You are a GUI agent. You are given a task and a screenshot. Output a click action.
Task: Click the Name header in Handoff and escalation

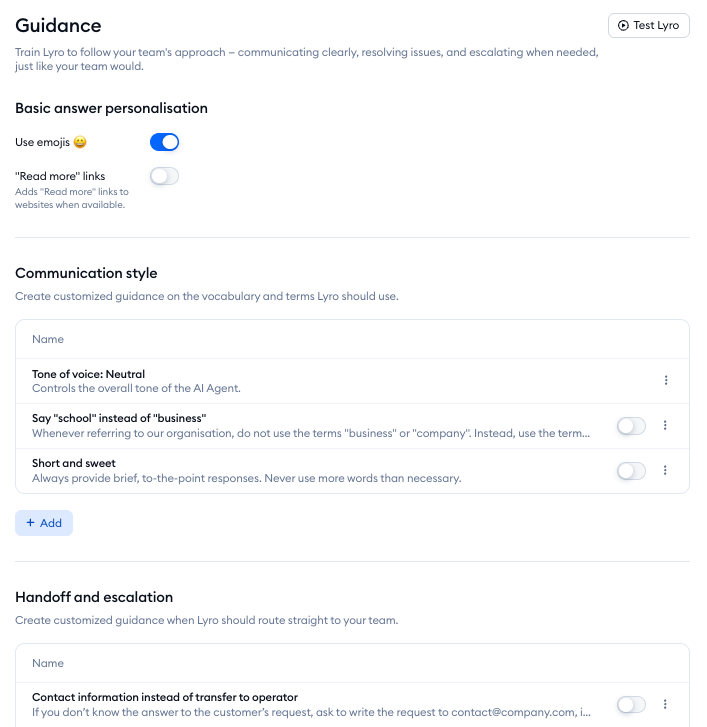(48, 663)
